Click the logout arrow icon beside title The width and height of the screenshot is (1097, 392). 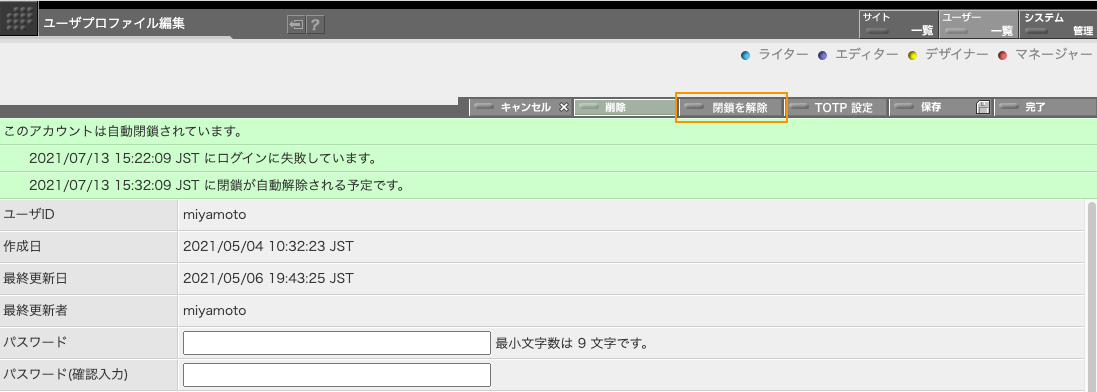pos(296,25)
